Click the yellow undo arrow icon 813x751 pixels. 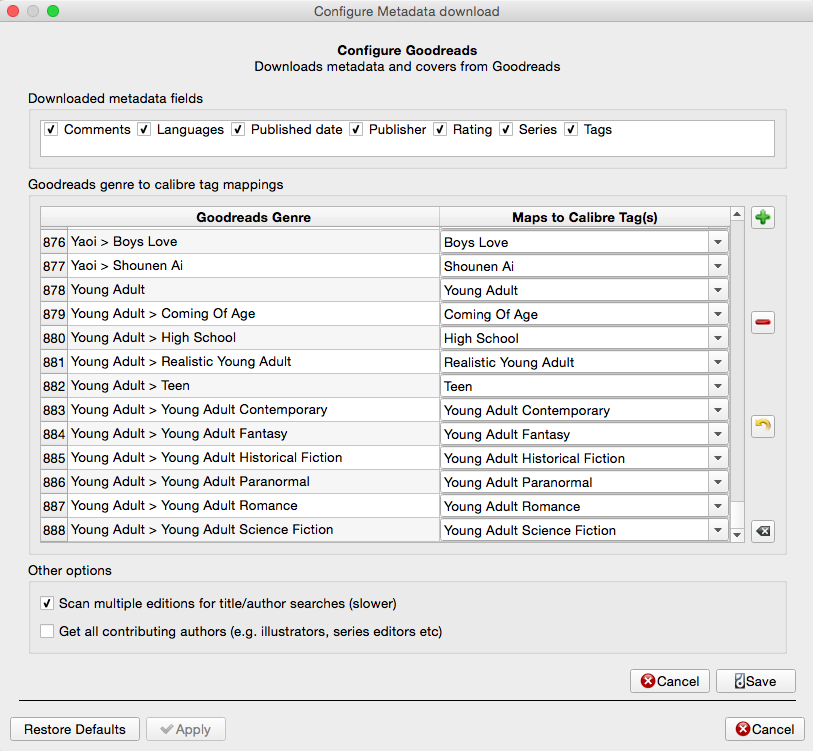coord(763,426)
